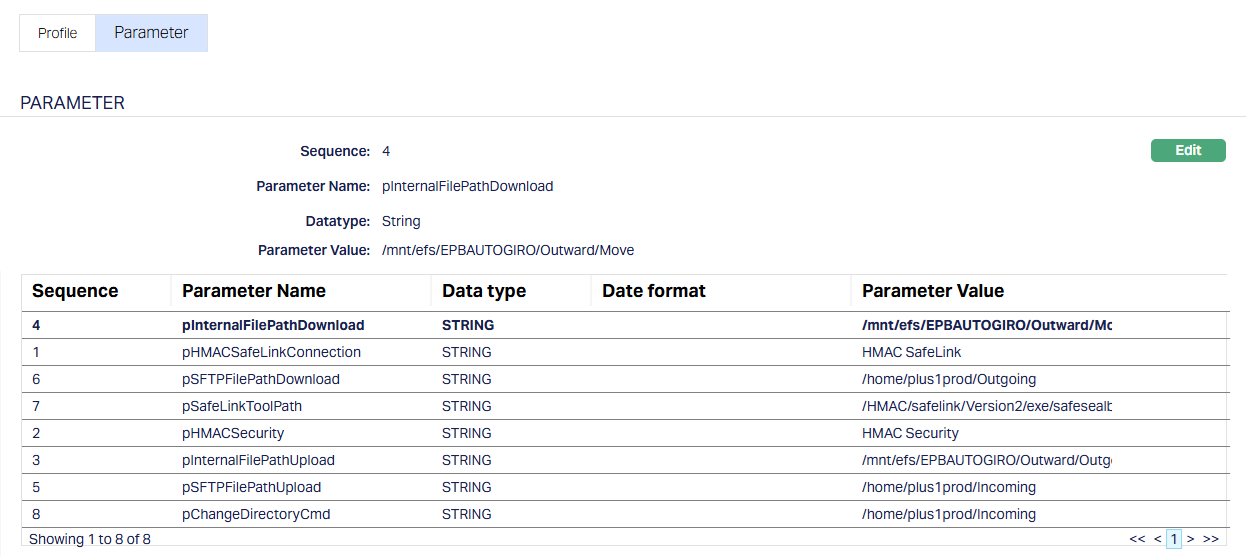Open the pSFTPFilePathUpload row
This screenshot has width=1247, height=559.
252,487
